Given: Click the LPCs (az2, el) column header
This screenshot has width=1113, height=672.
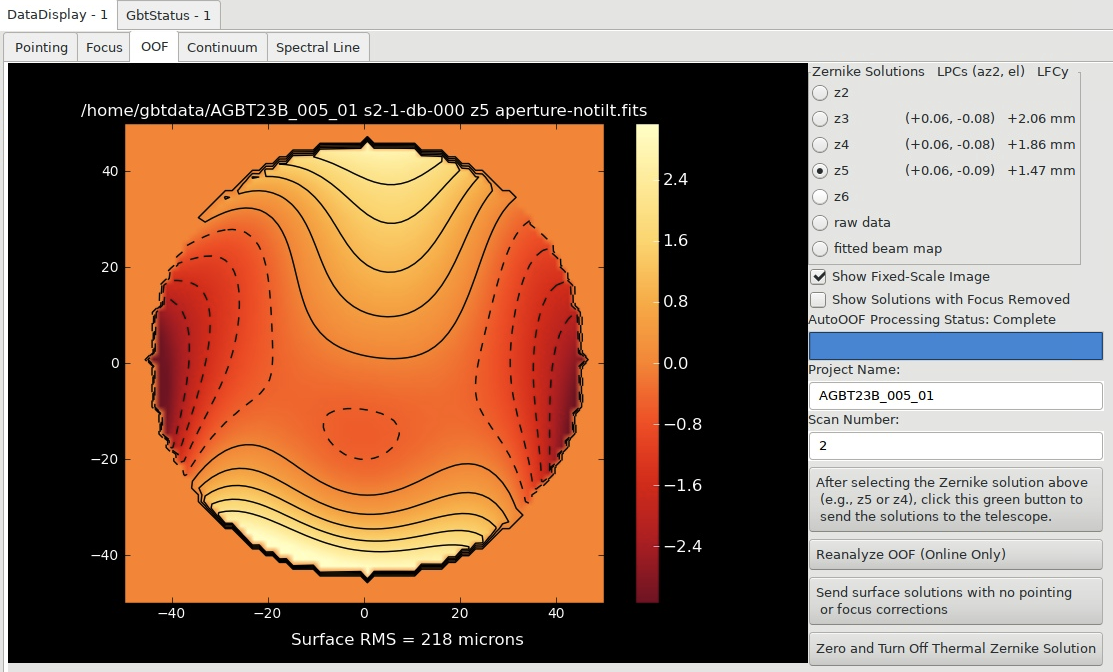Looking at the screenshot, I should pos(981,72).
